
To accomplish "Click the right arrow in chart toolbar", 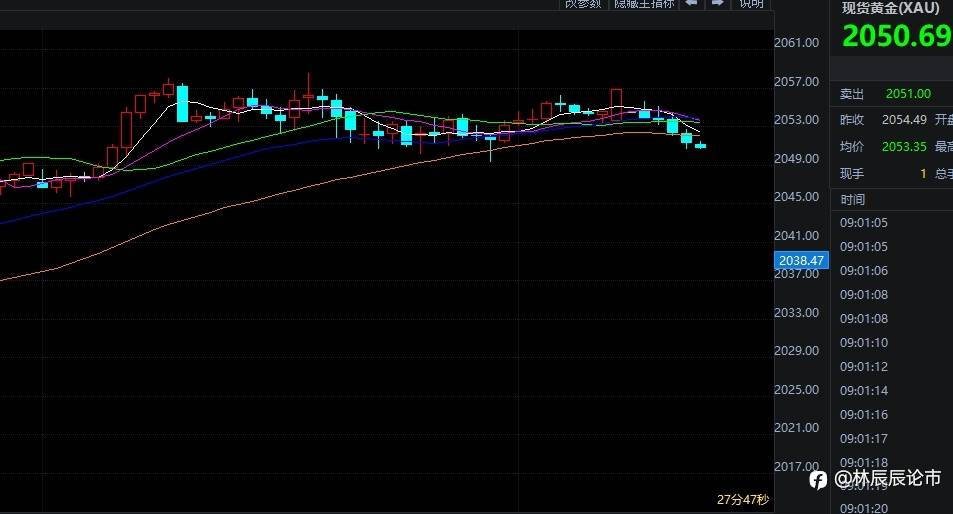I will [717, 4].
